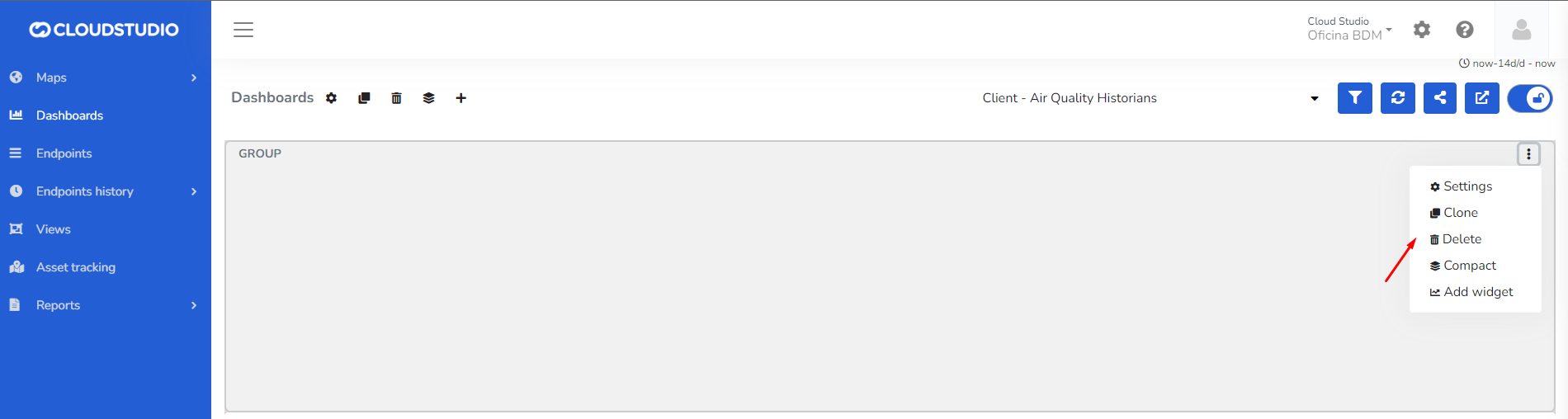The width and height of the screenshot is (1568, 419).
Task: Click the compact layers icon beside Dashboards
Action: pos(428,98)
